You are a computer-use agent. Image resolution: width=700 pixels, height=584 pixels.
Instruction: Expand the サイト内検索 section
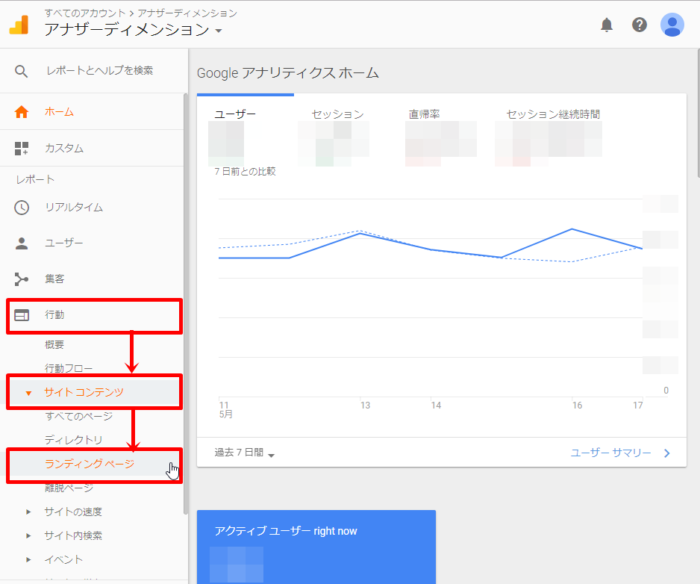pyautogui.click(x=29, y=535)
